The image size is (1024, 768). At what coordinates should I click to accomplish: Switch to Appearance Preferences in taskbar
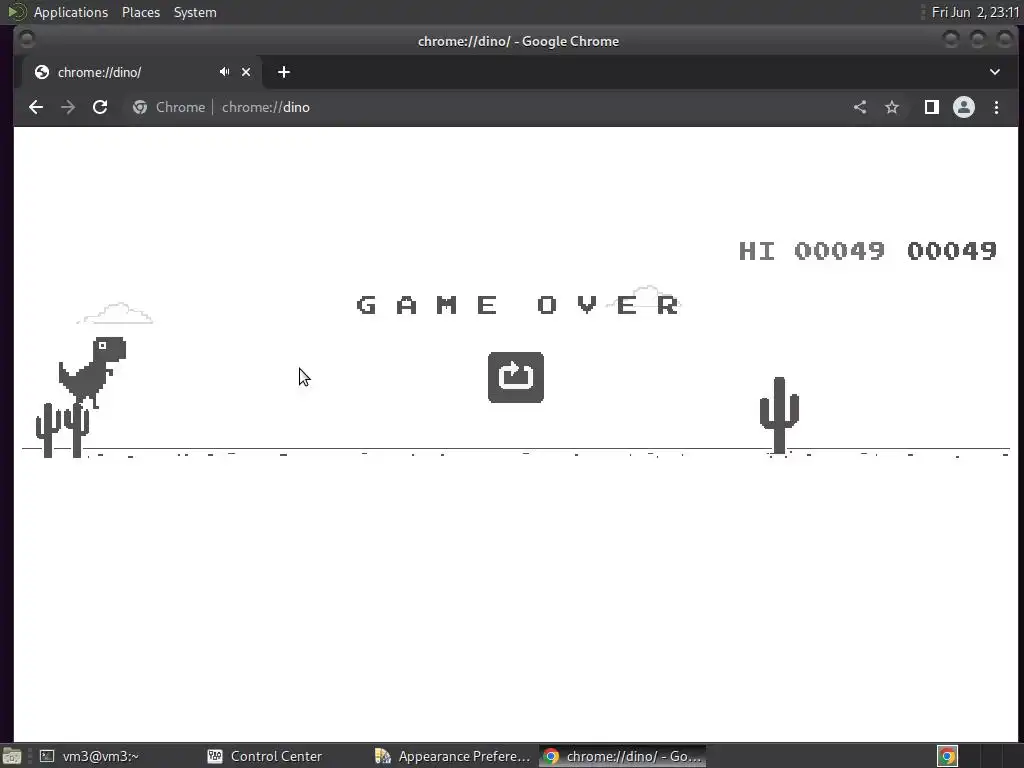point(454,756)
